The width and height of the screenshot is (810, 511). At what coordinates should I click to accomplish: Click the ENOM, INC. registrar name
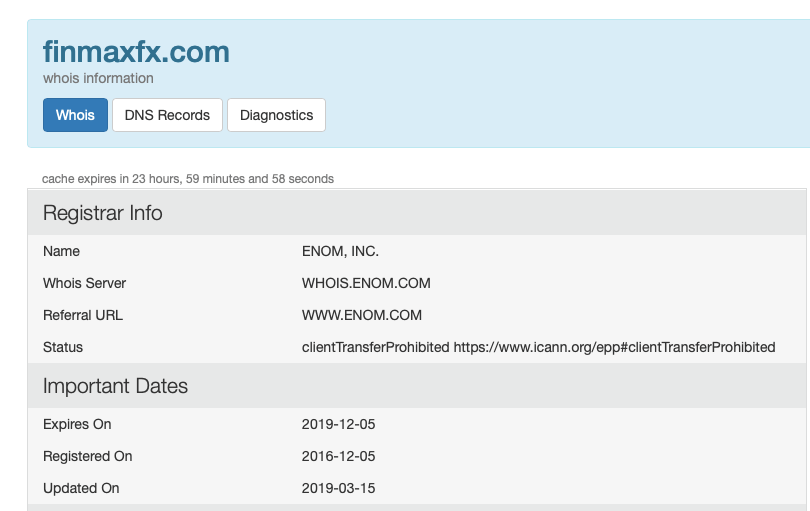pos(340,251)
